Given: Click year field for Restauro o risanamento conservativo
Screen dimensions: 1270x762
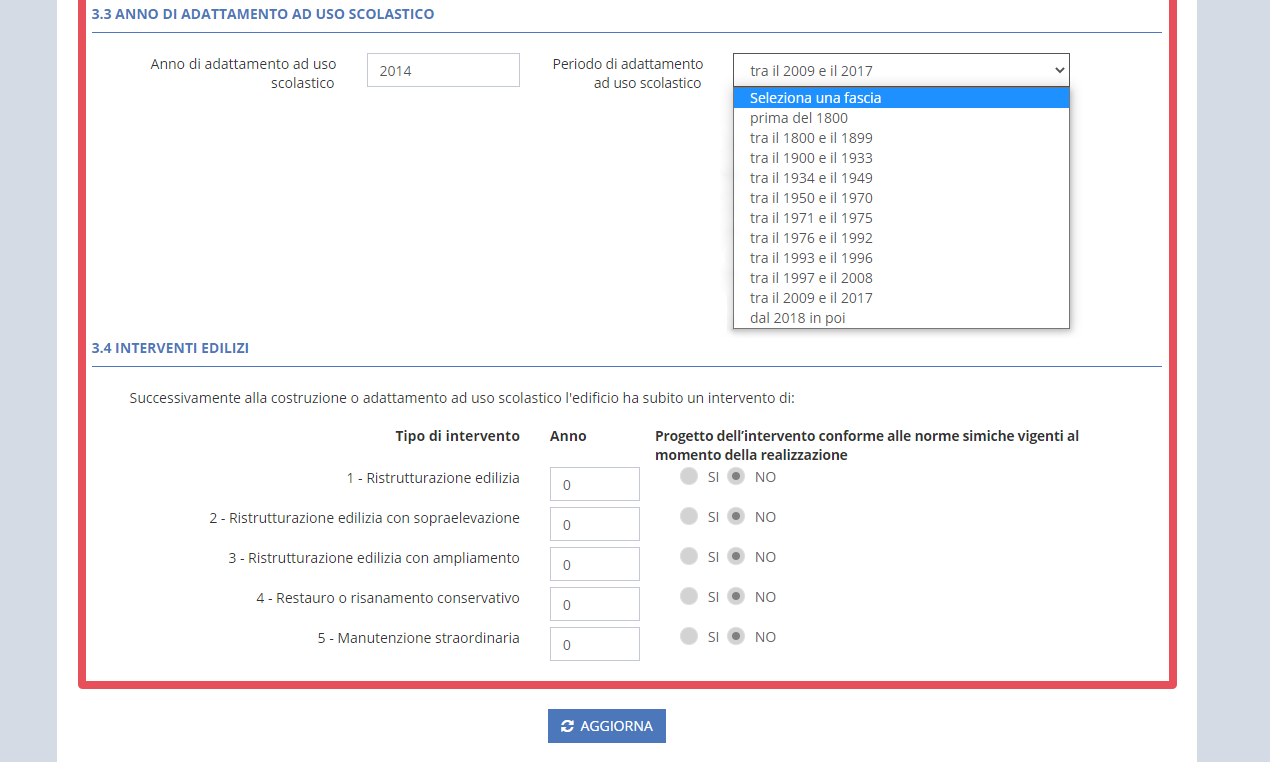Looking at the screenshot, I should click(x=594, y=604).
